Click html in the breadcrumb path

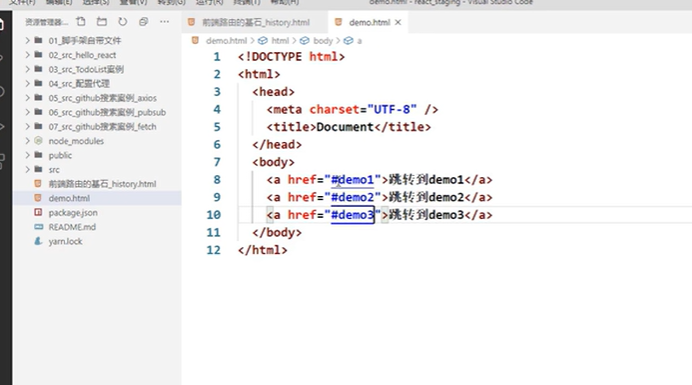(280, 41)
